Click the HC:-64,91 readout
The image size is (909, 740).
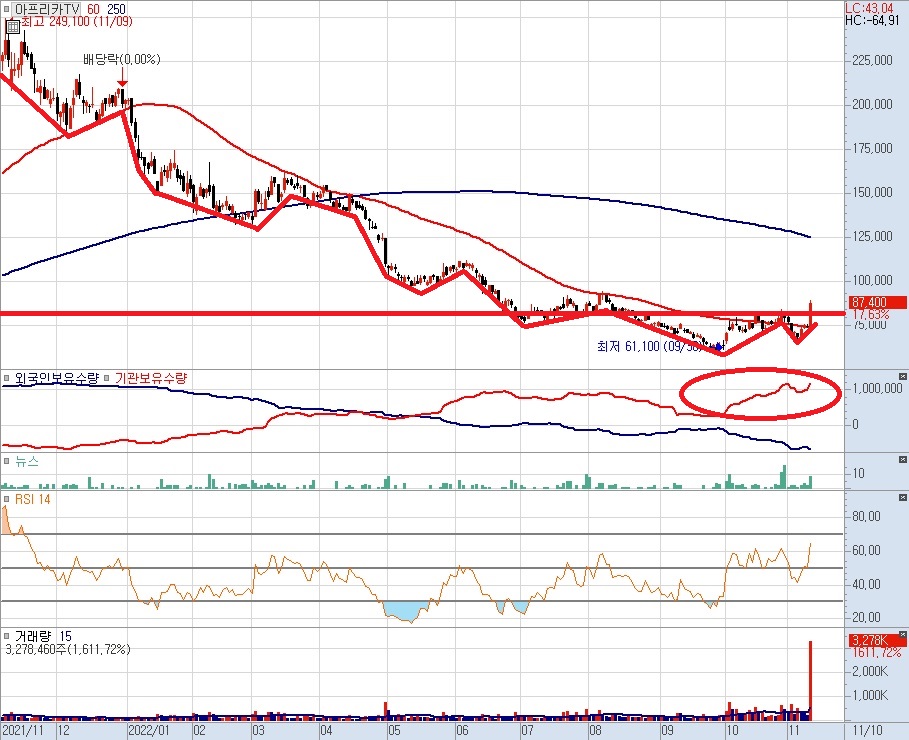(872, 20)
